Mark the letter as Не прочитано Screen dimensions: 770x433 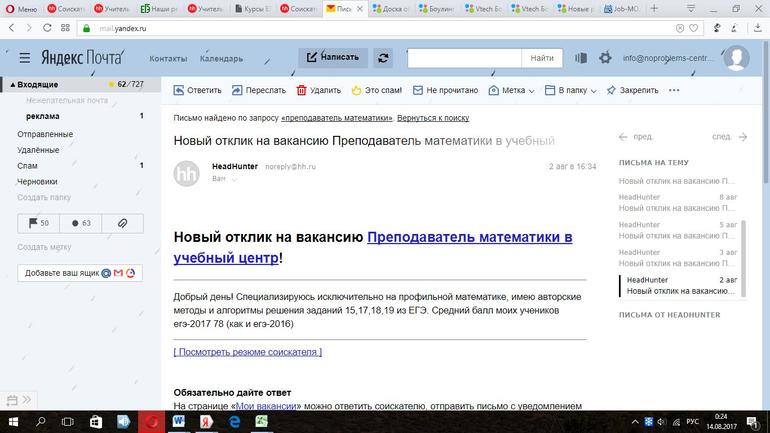coord(445,90)
